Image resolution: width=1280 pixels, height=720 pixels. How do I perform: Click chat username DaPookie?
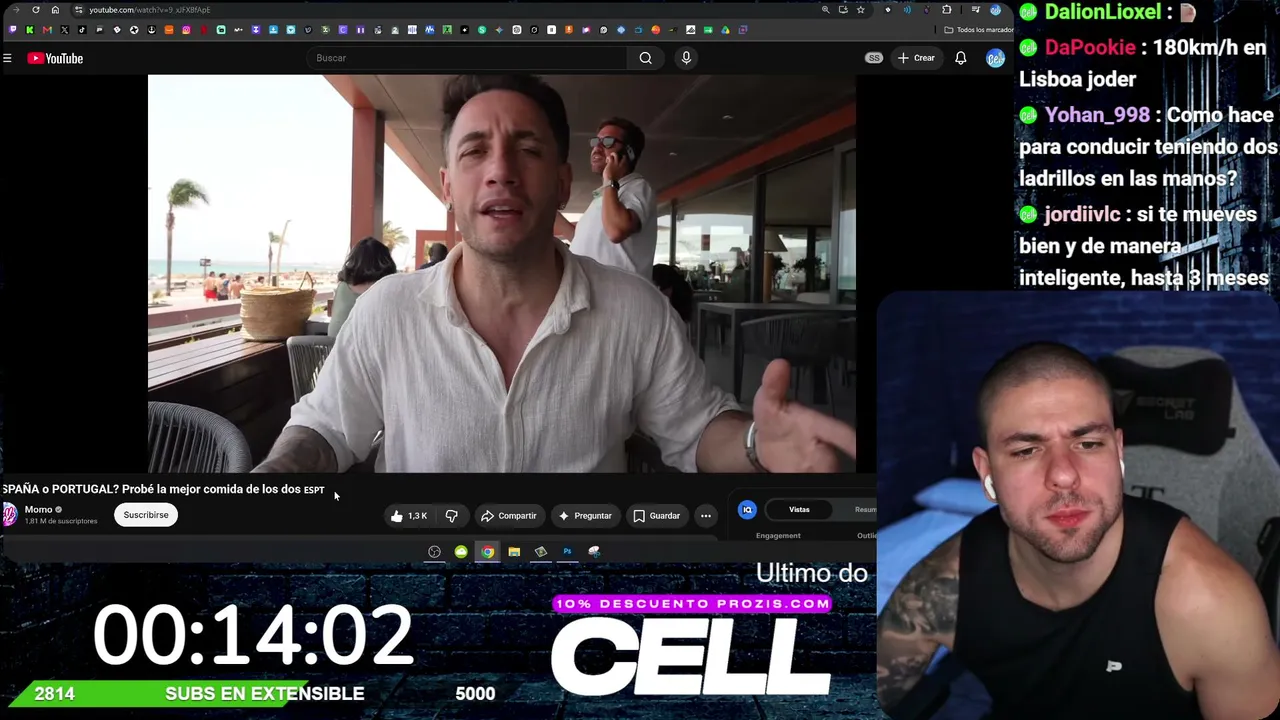1090,47
